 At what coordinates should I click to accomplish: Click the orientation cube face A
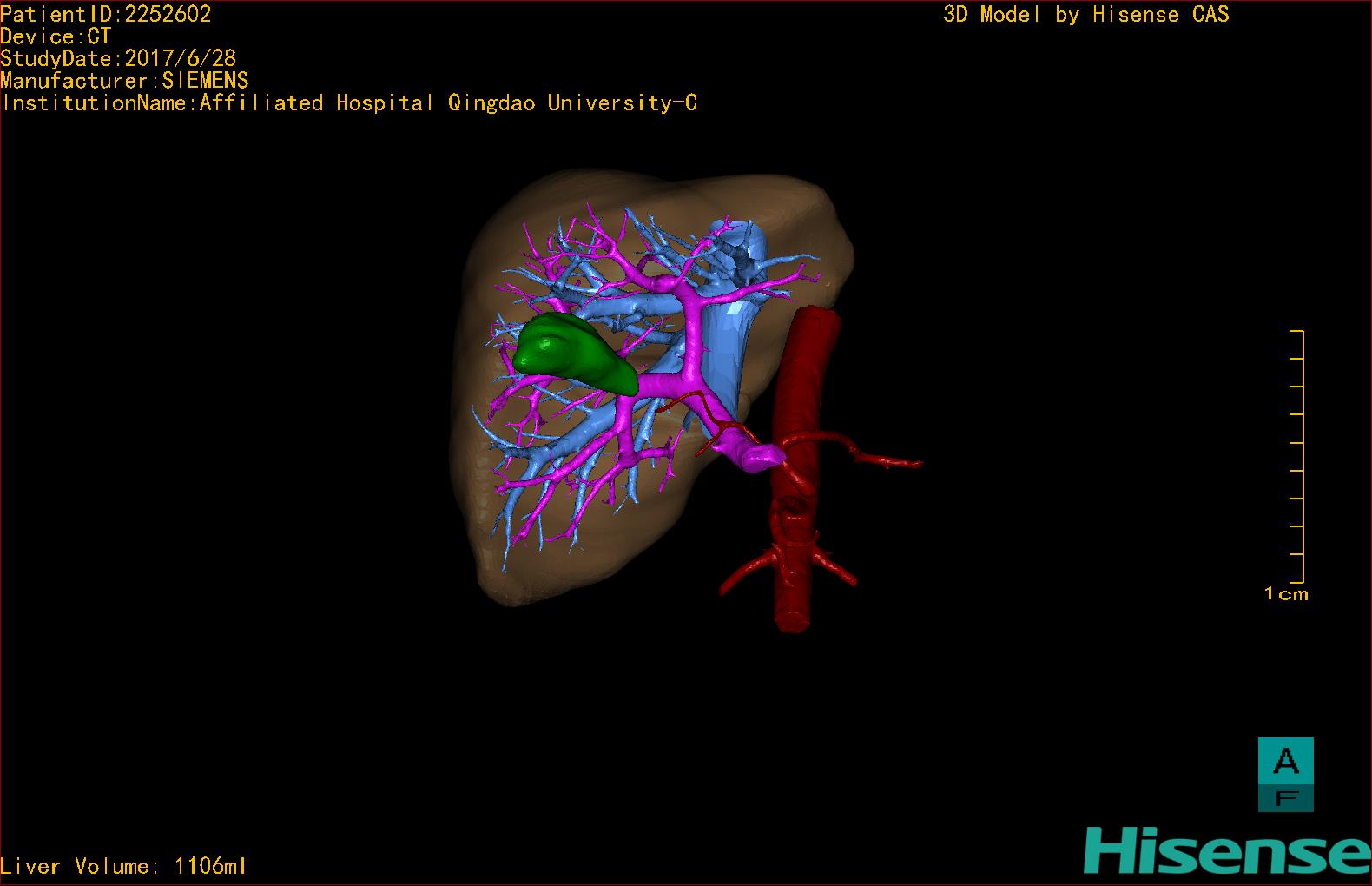tap(1285, 761)
